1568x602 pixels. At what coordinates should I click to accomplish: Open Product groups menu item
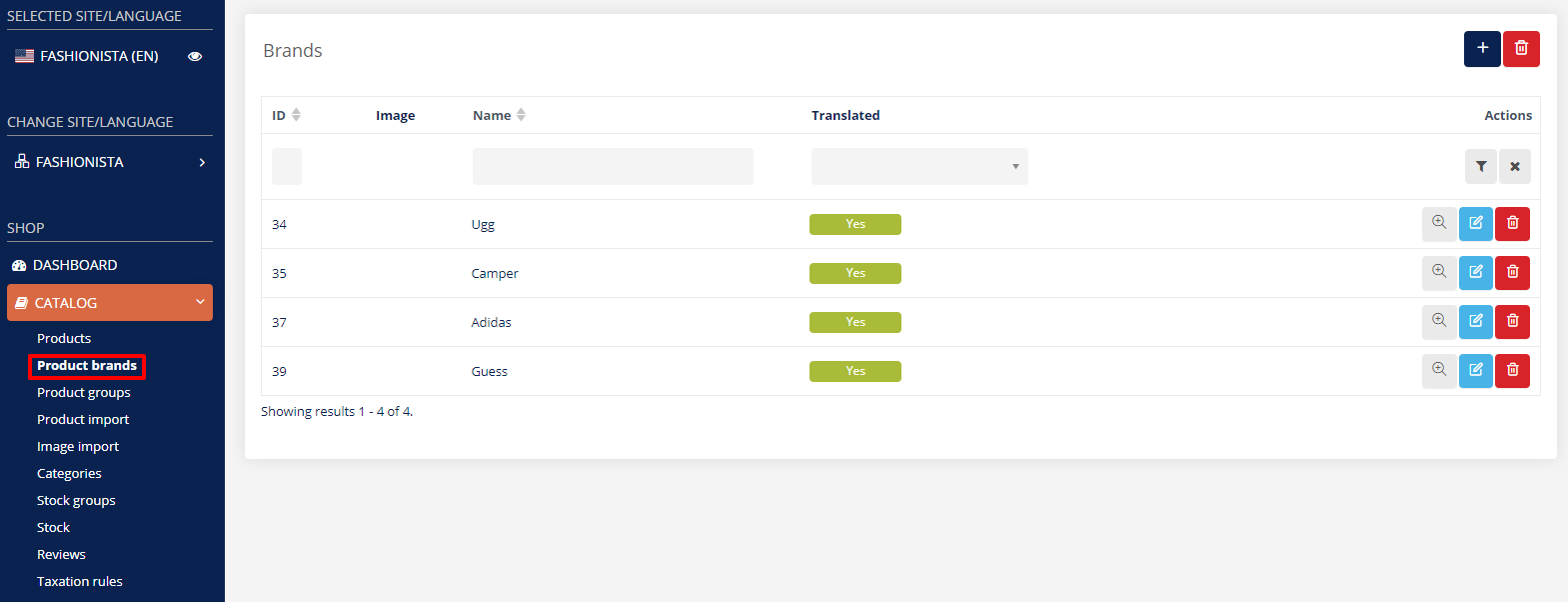point(84,392)
